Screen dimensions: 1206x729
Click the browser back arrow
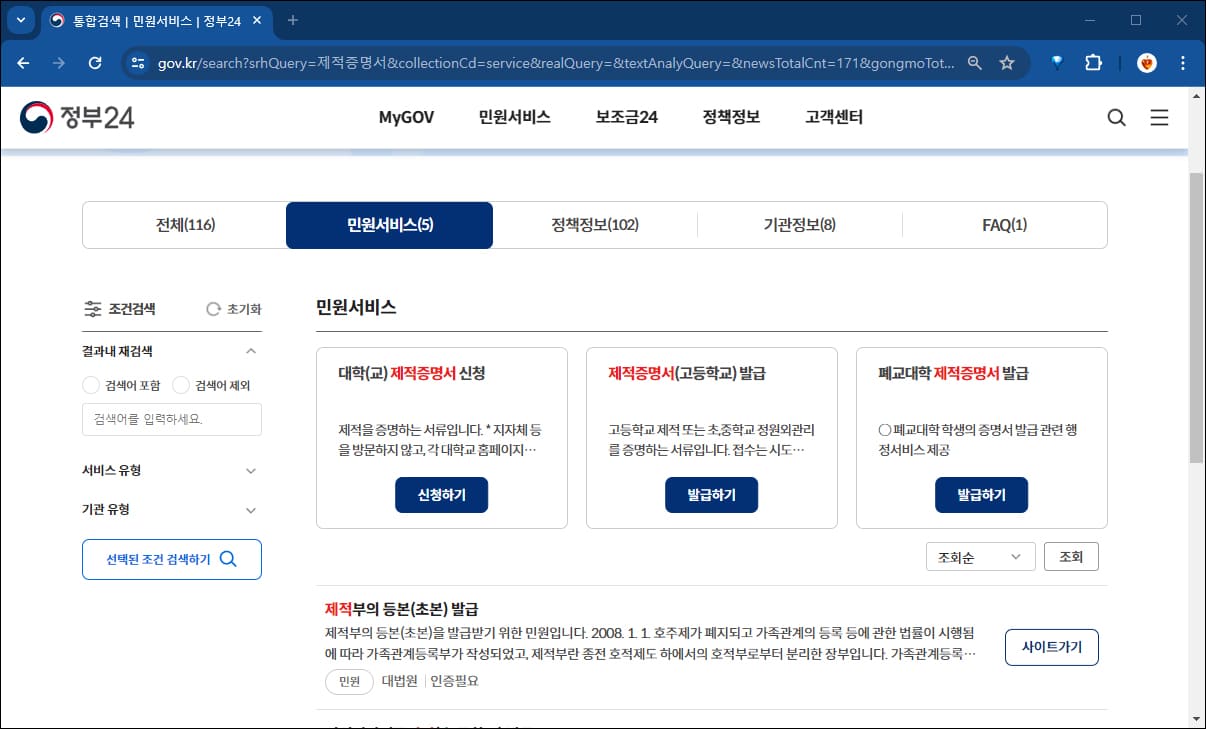(22, 61)
